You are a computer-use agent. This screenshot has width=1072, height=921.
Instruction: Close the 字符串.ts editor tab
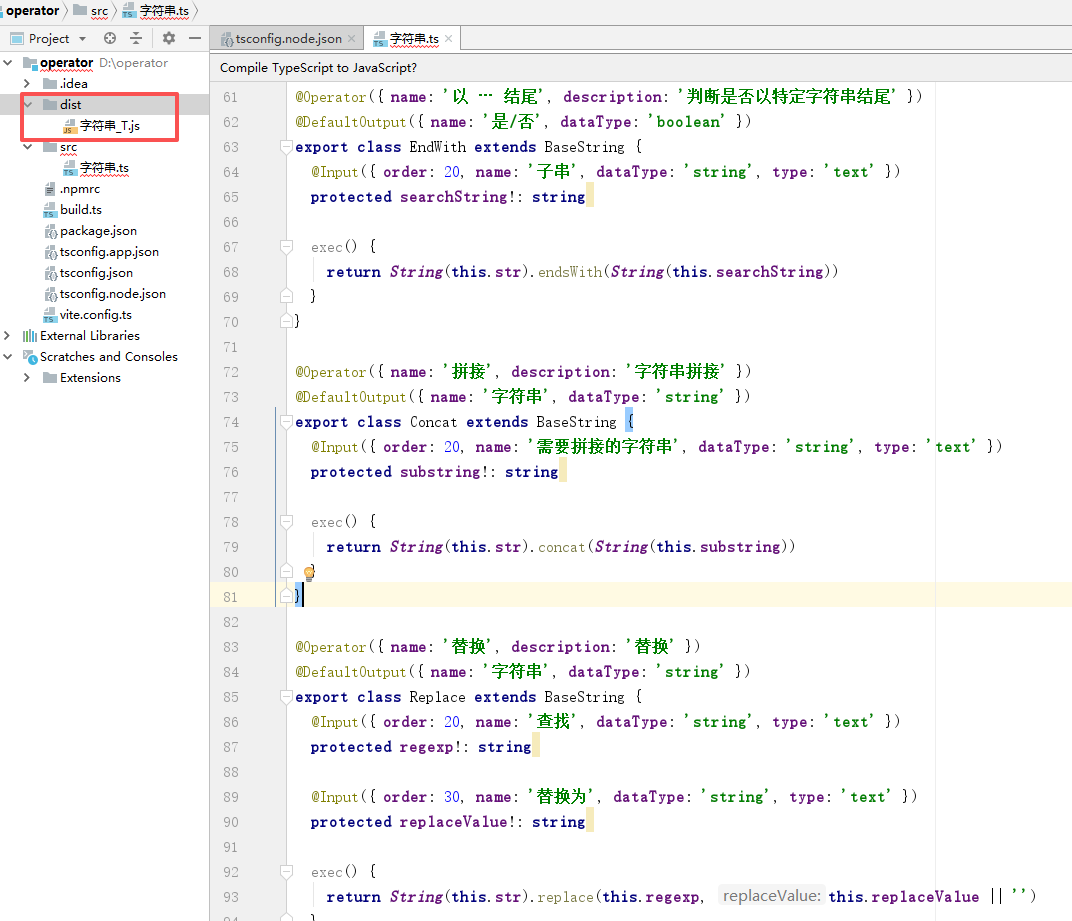point(449,39)
